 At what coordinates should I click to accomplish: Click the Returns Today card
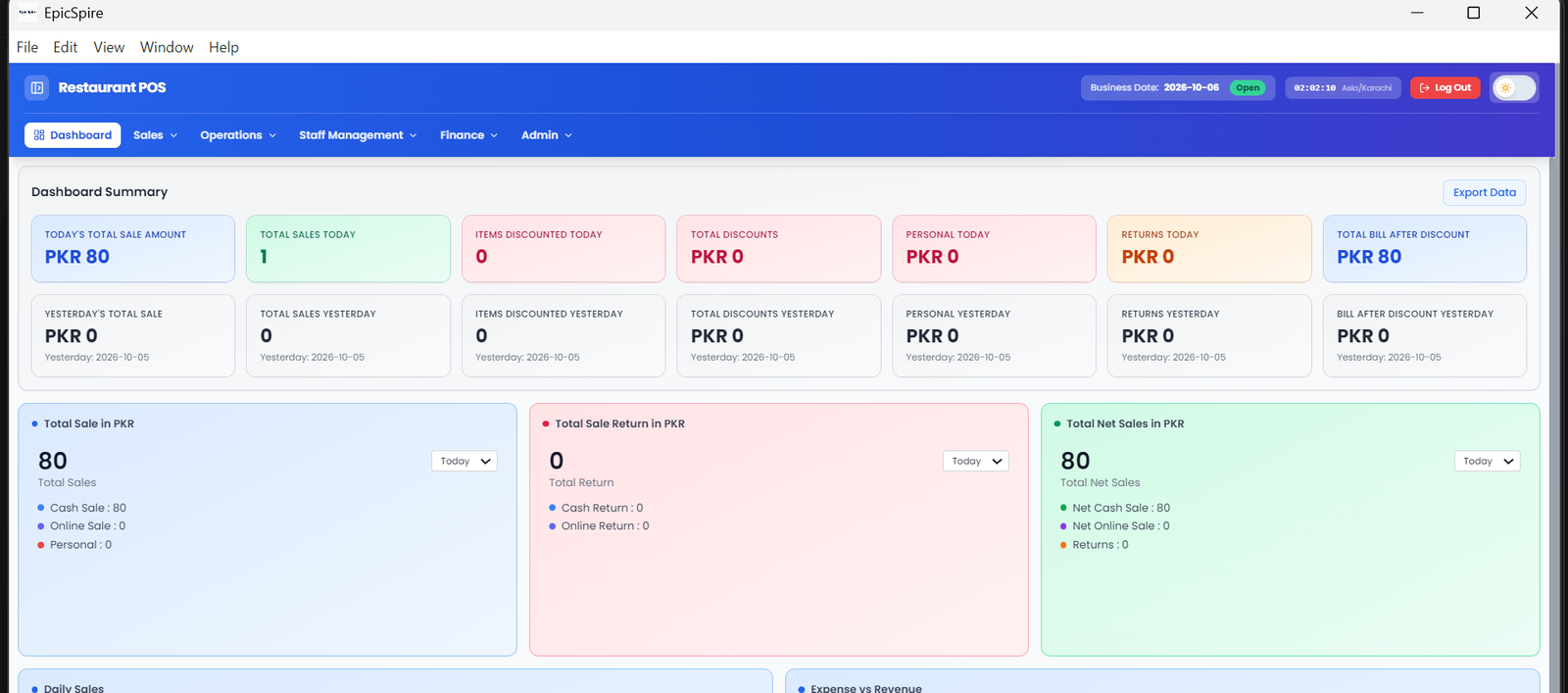click(1209, 249)
